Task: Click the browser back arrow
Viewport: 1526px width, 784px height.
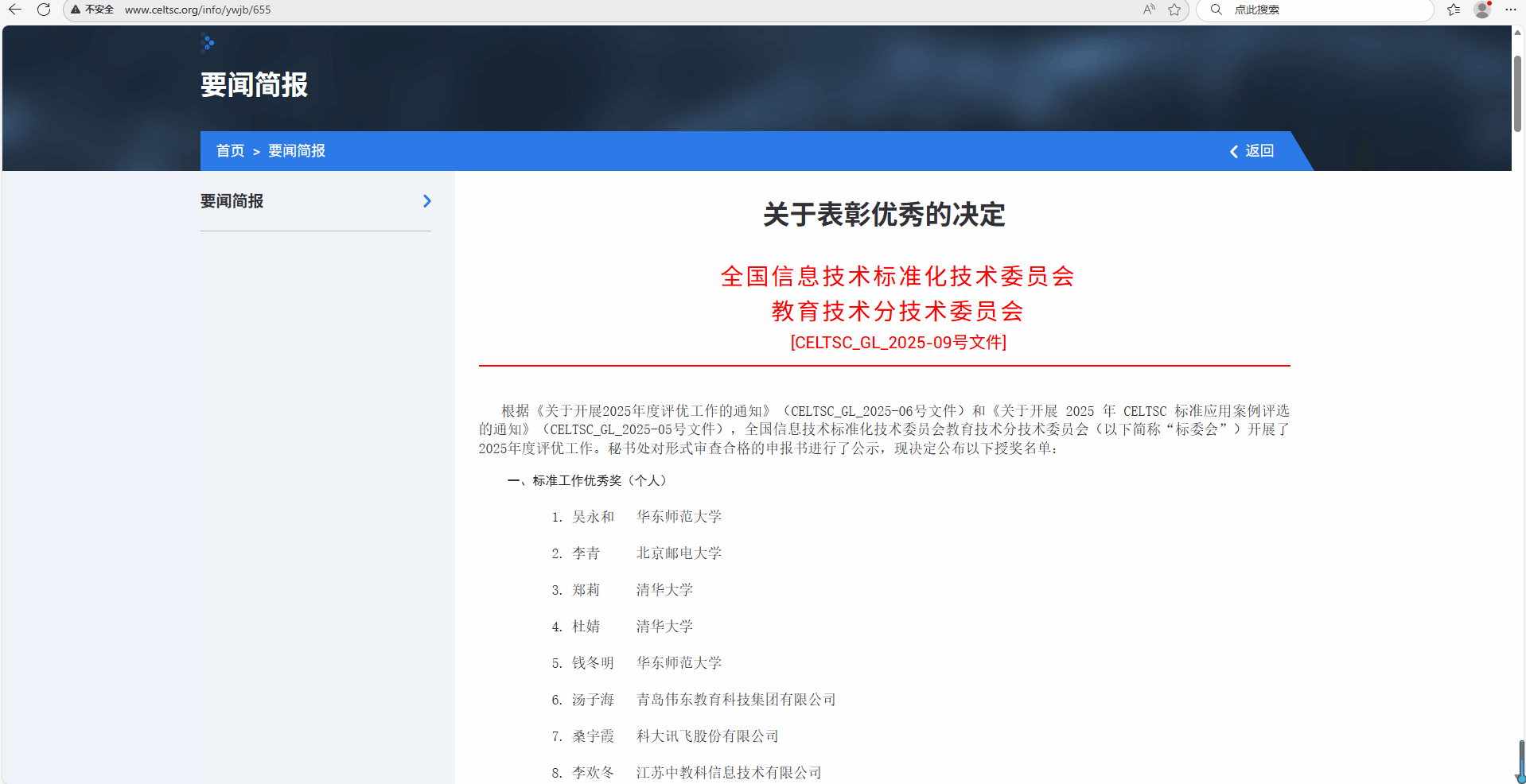Action: coord(15,10)
